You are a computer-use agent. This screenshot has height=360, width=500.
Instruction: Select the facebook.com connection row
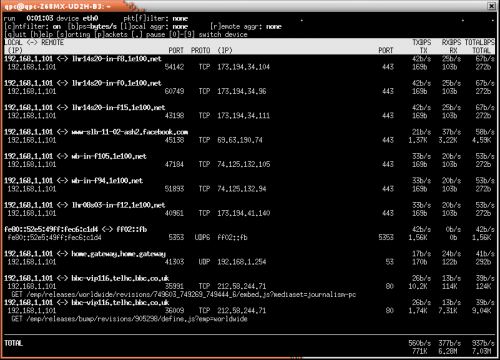[x=249, y=136]
